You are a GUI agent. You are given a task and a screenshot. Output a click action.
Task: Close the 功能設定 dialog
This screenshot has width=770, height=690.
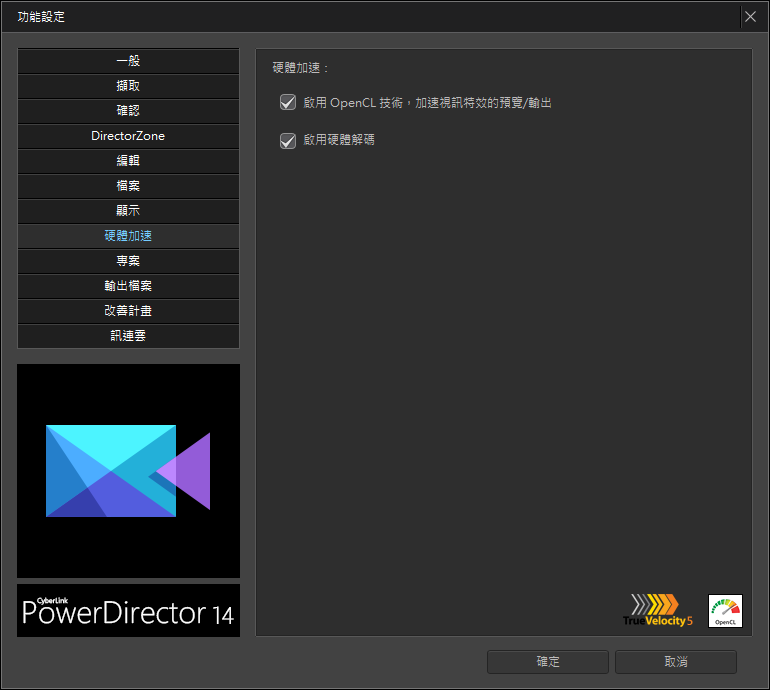coord(750,17)
